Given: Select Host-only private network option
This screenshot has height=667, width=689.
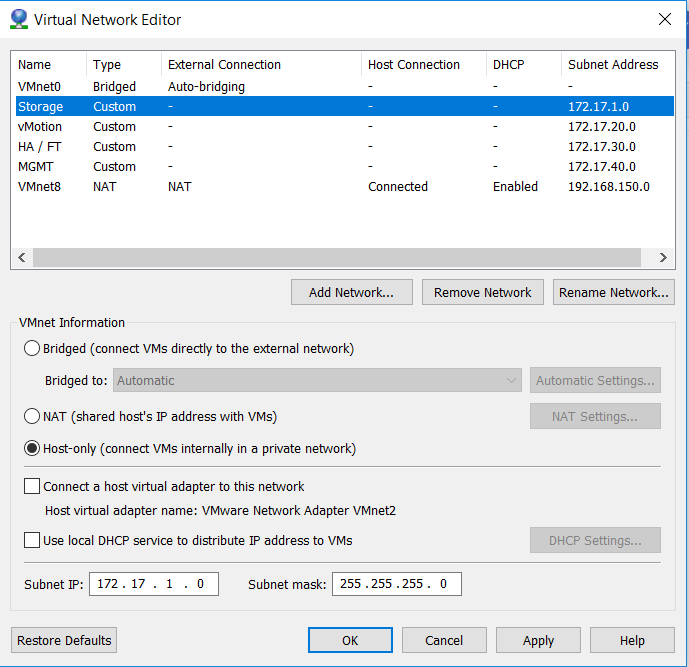Looking at the screenshot, I should 32,448.
